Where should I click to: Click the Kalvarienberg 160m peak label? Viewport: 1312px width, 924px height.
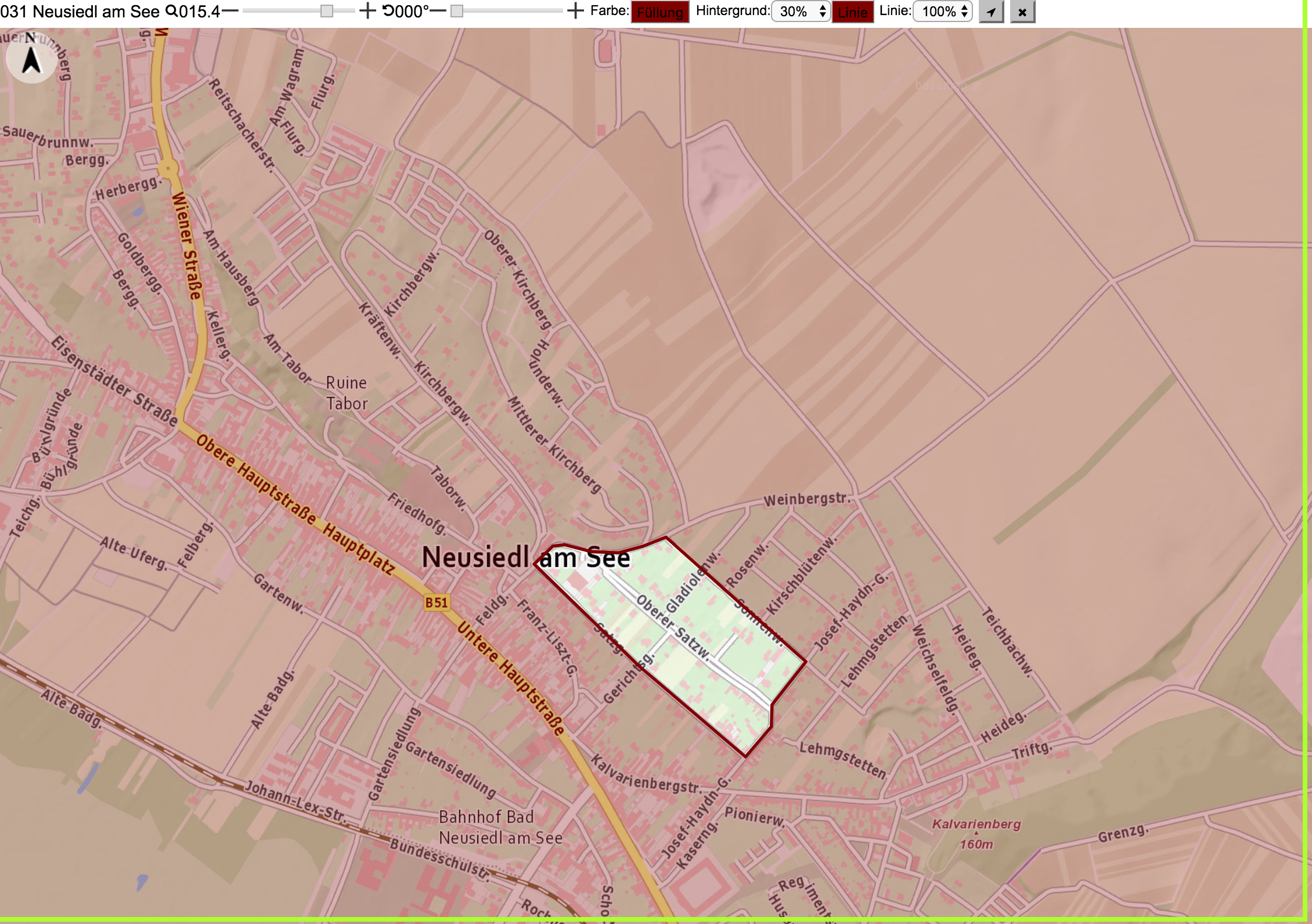tap(976, 834)
